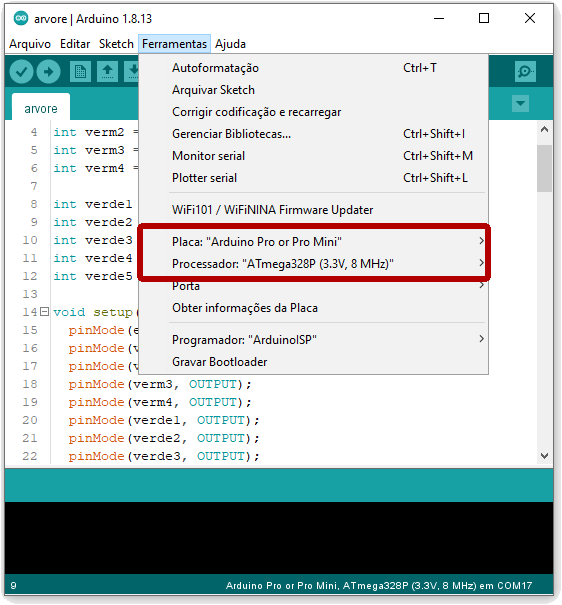The image size is (562, 605).
Task: Click the int verm2 declaration line
Action: coord(95,132)
